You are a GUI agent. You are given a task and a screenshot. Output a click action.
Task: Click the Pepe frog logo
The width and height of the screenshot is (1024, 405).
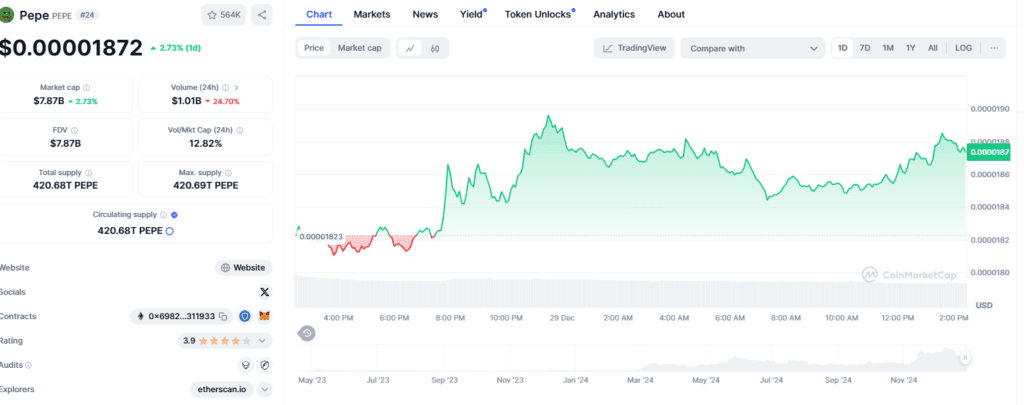coord(7,14)
